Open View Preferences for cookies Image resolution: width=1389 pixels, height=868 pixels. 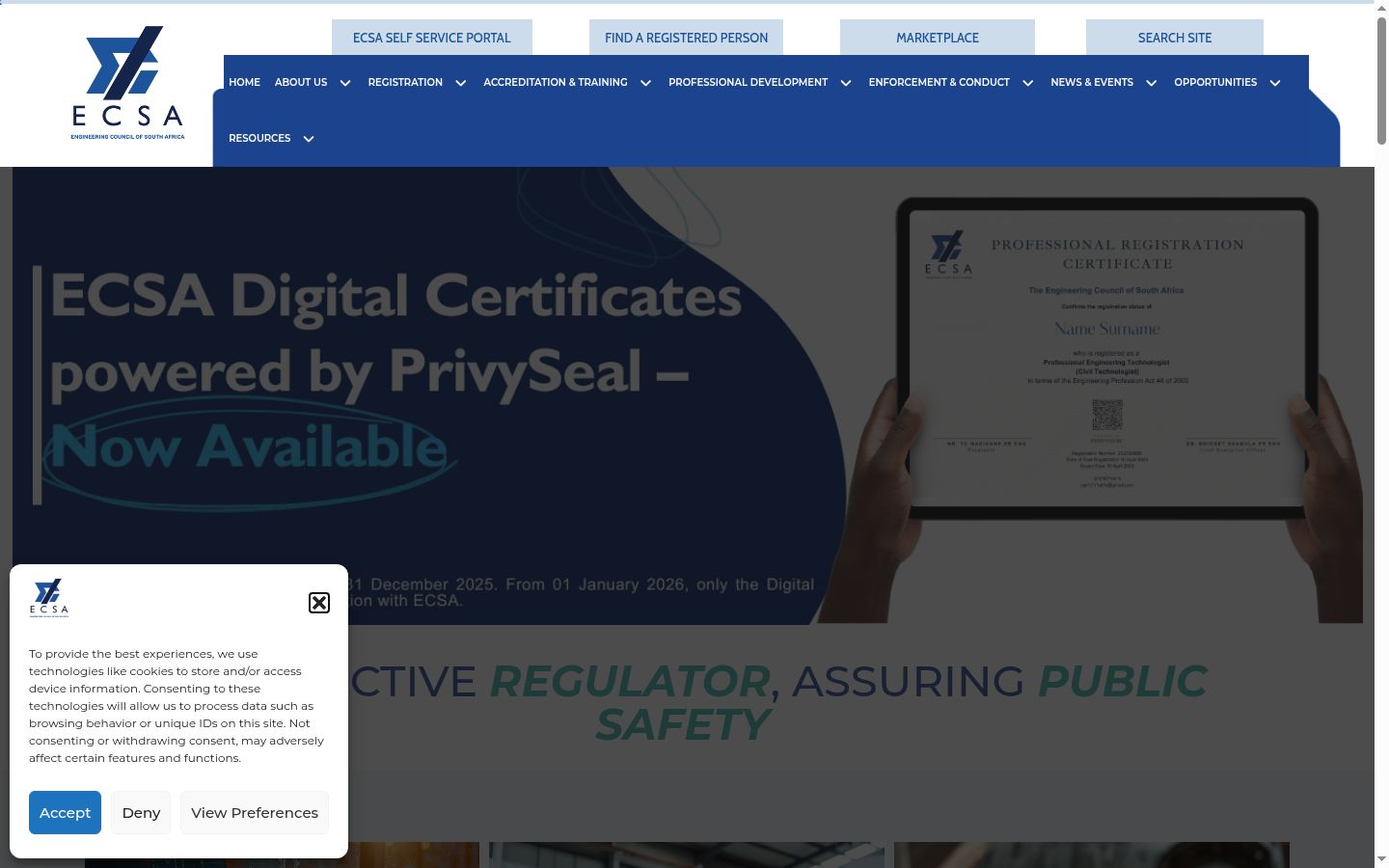click(x=255, y=813)
